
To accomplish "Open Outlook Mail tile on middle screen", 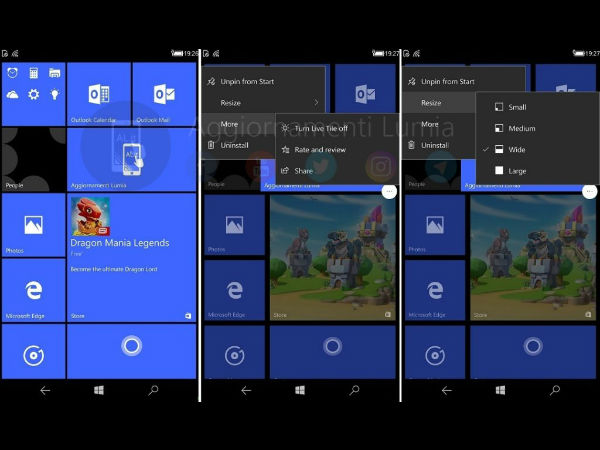I will click(365, 89).
